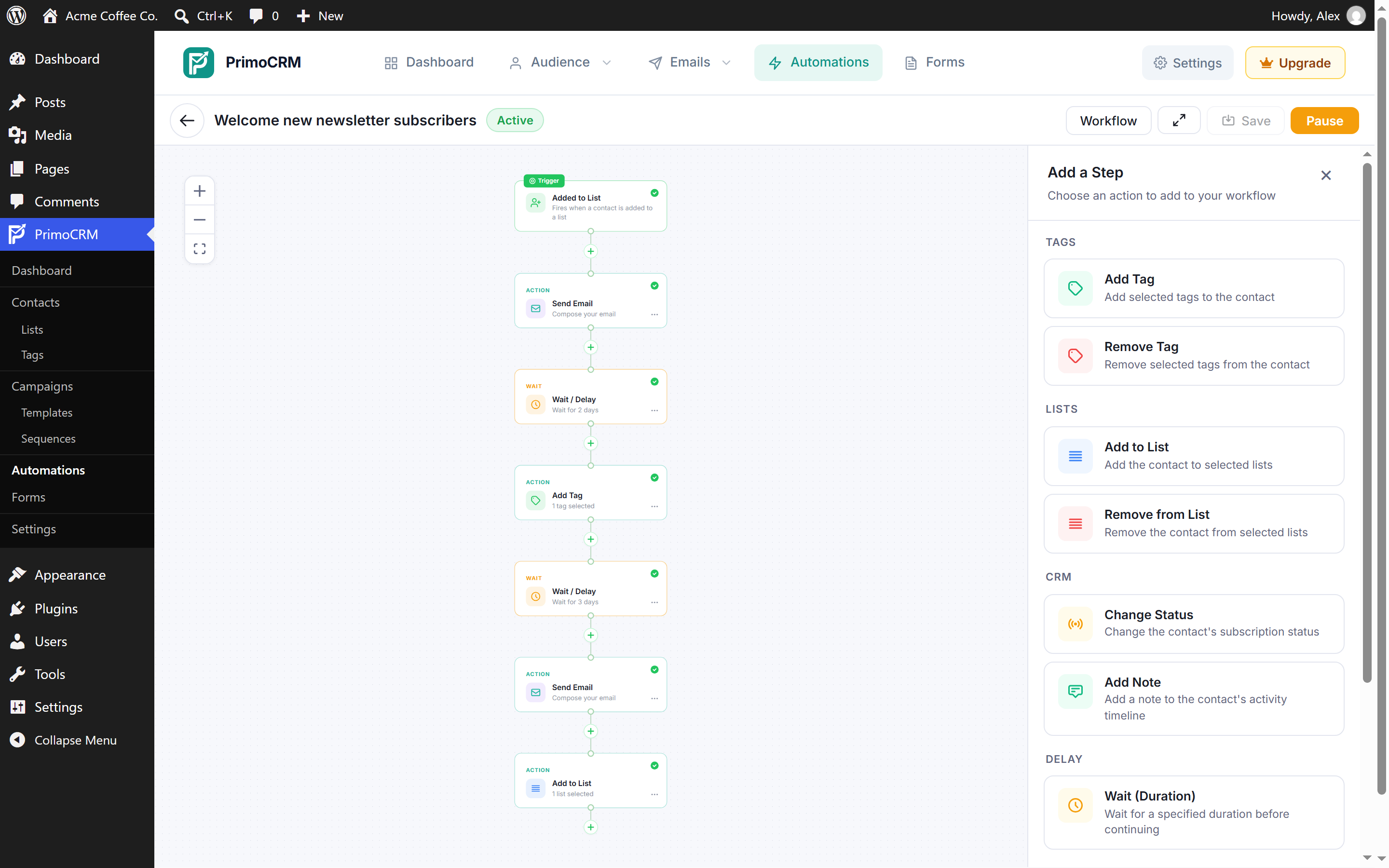Click the New content button in the admin bar
Viewport: 1389px width, 868px height.
320,15
